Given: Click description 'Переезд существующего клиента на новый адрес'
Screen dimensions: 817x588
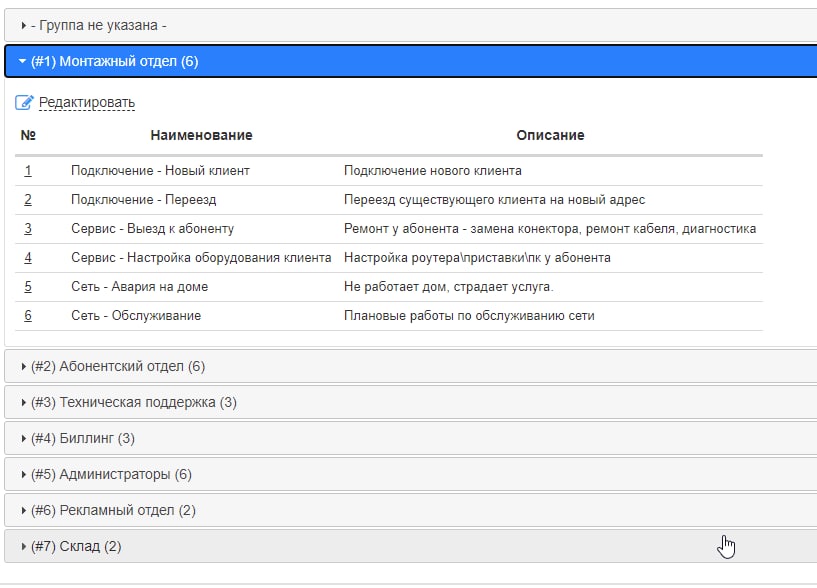Looking at the screenshot, I should 494,200.
